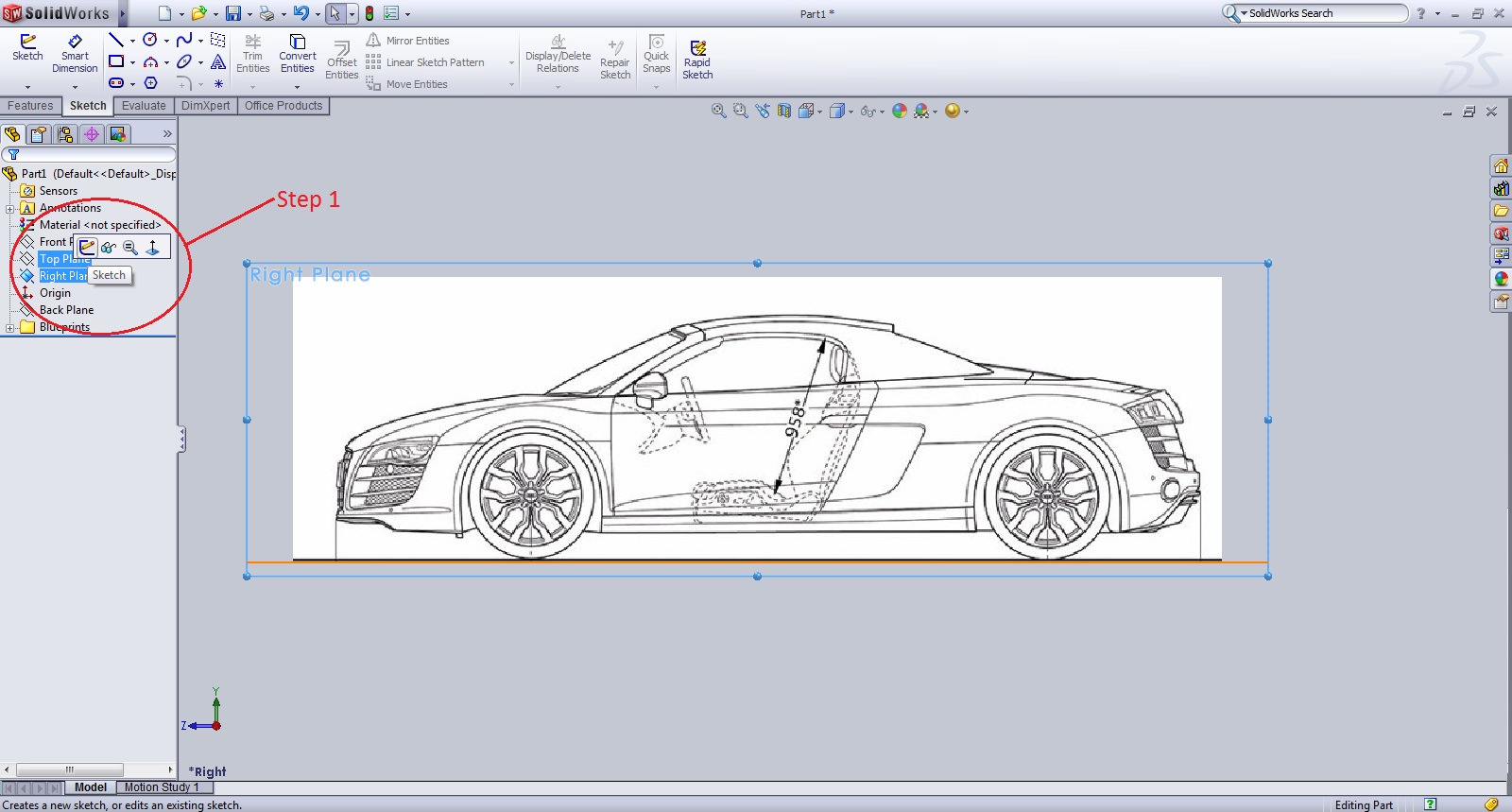The width and height of the screenshot is (1512, 812).
Task: Select the Straight Slot tool
Action: pyautogui.click(x=116, y=83)
